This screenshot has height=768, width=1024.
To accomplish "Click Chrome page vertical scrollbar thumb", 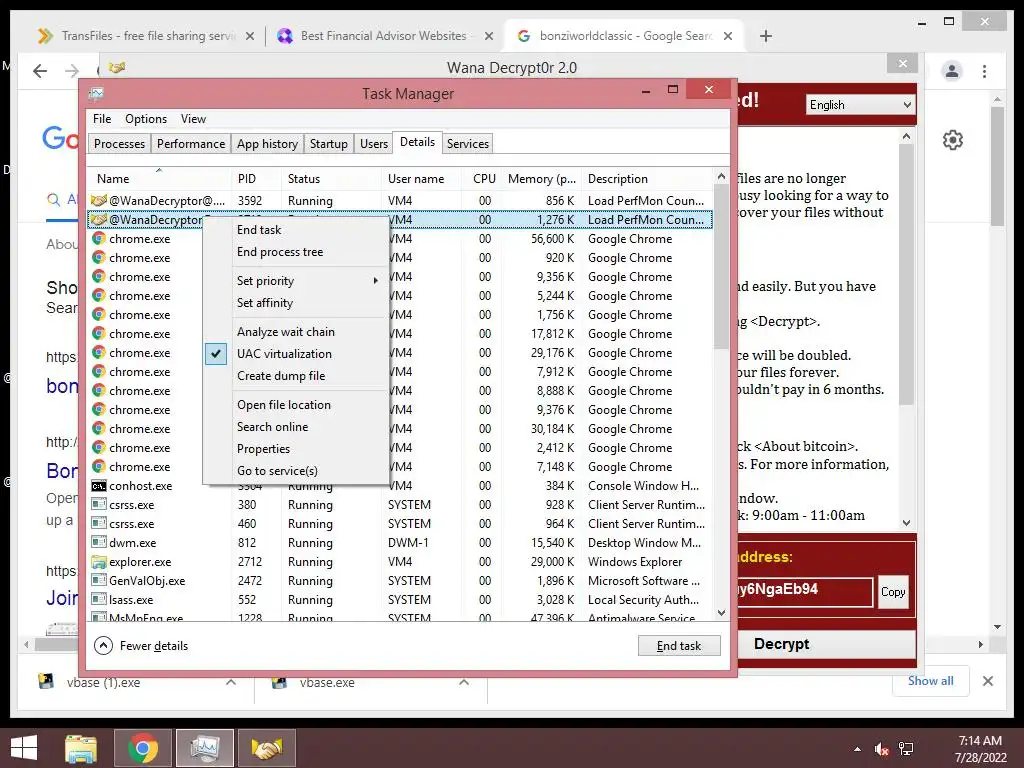I will point(997,167).
